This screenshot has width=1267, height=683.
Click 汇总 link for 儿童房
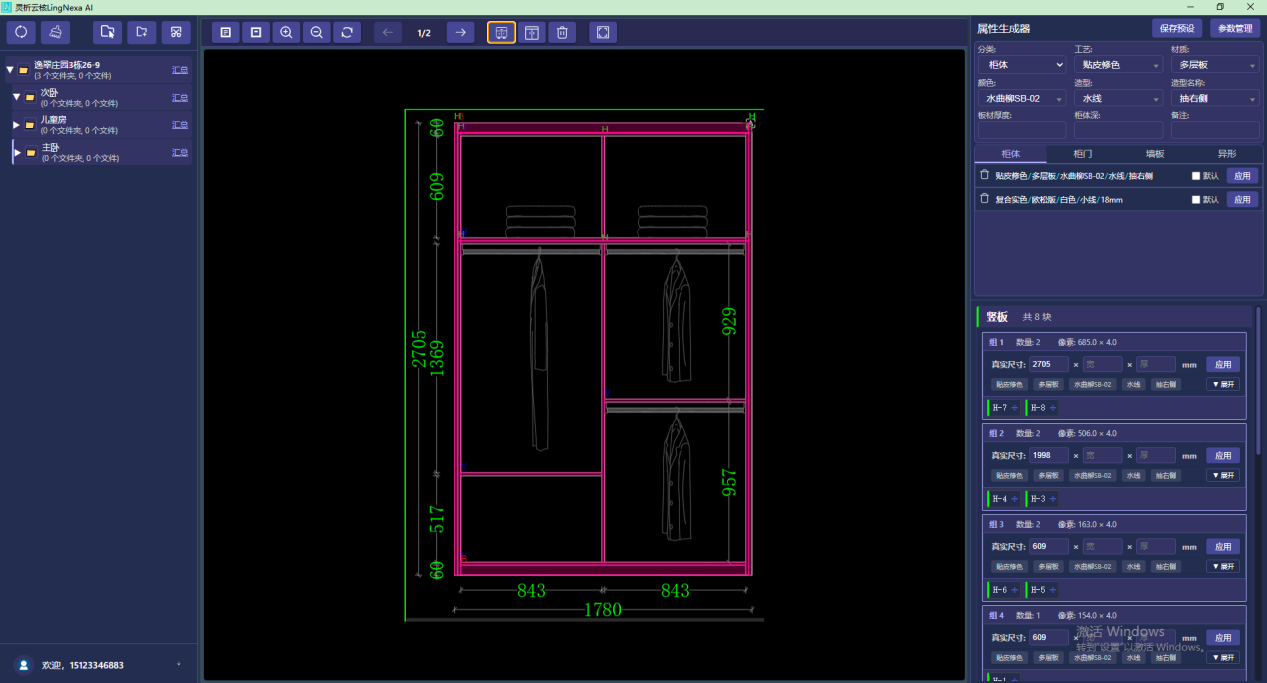(180, 125)
